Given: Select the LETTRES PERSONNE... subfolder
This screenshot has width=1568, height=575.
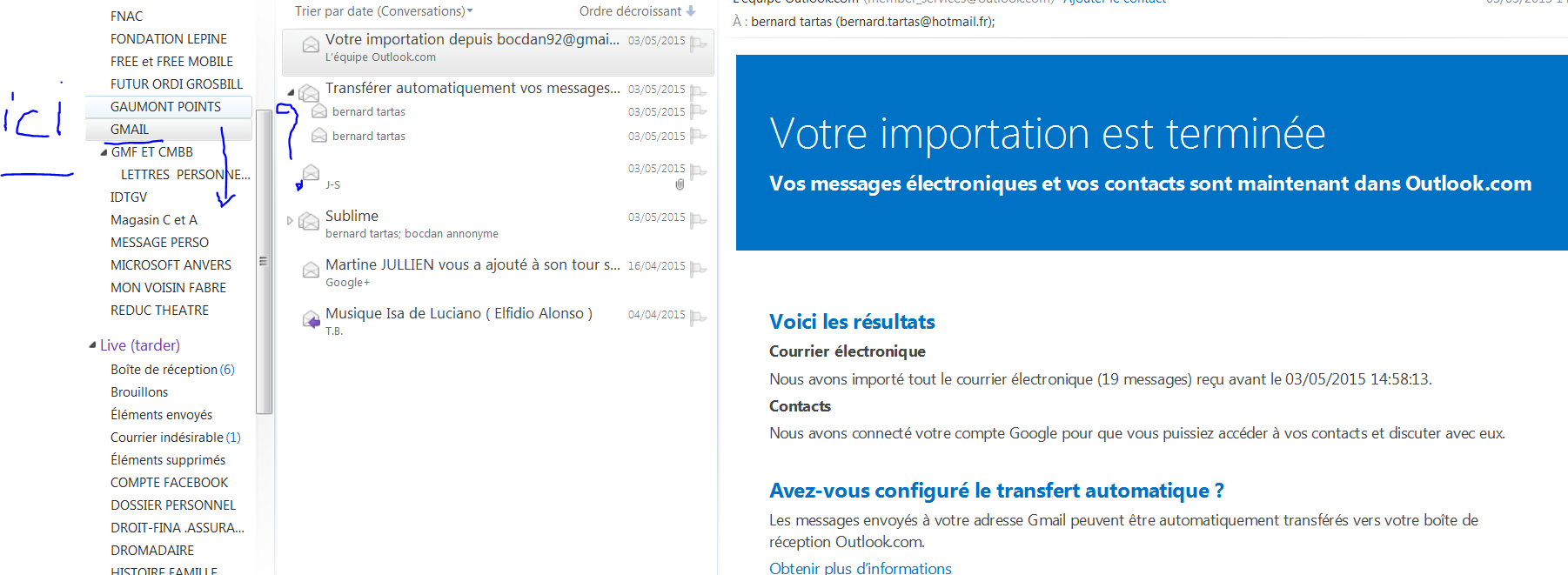Looking at the screenshot, I should (185, 175).
